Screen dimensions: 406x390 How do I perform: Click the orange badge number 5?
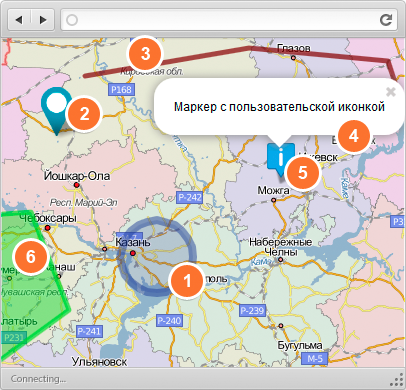coord(303,173)
